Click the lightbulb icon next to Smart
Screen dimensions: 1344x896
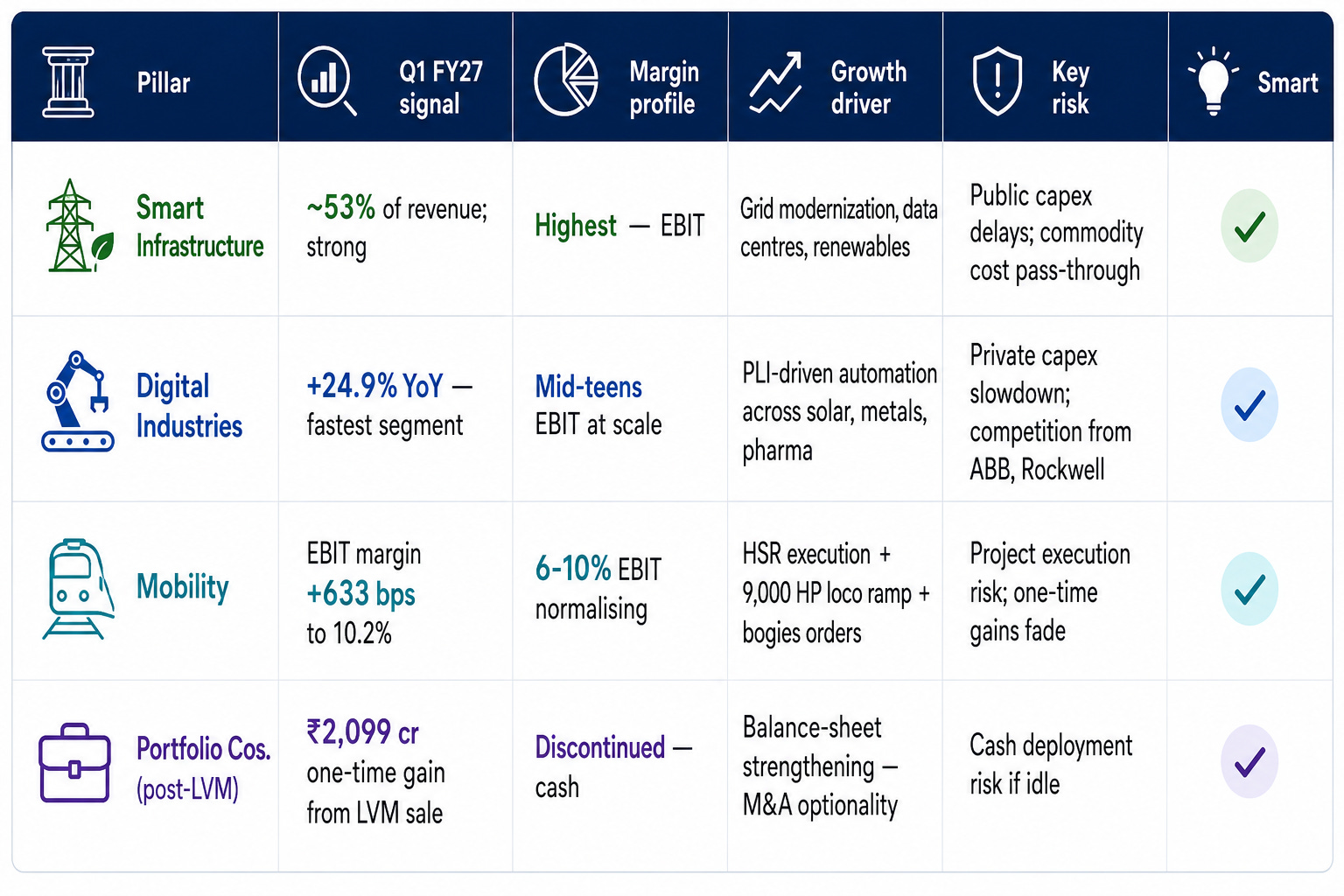pos(1213,81)
